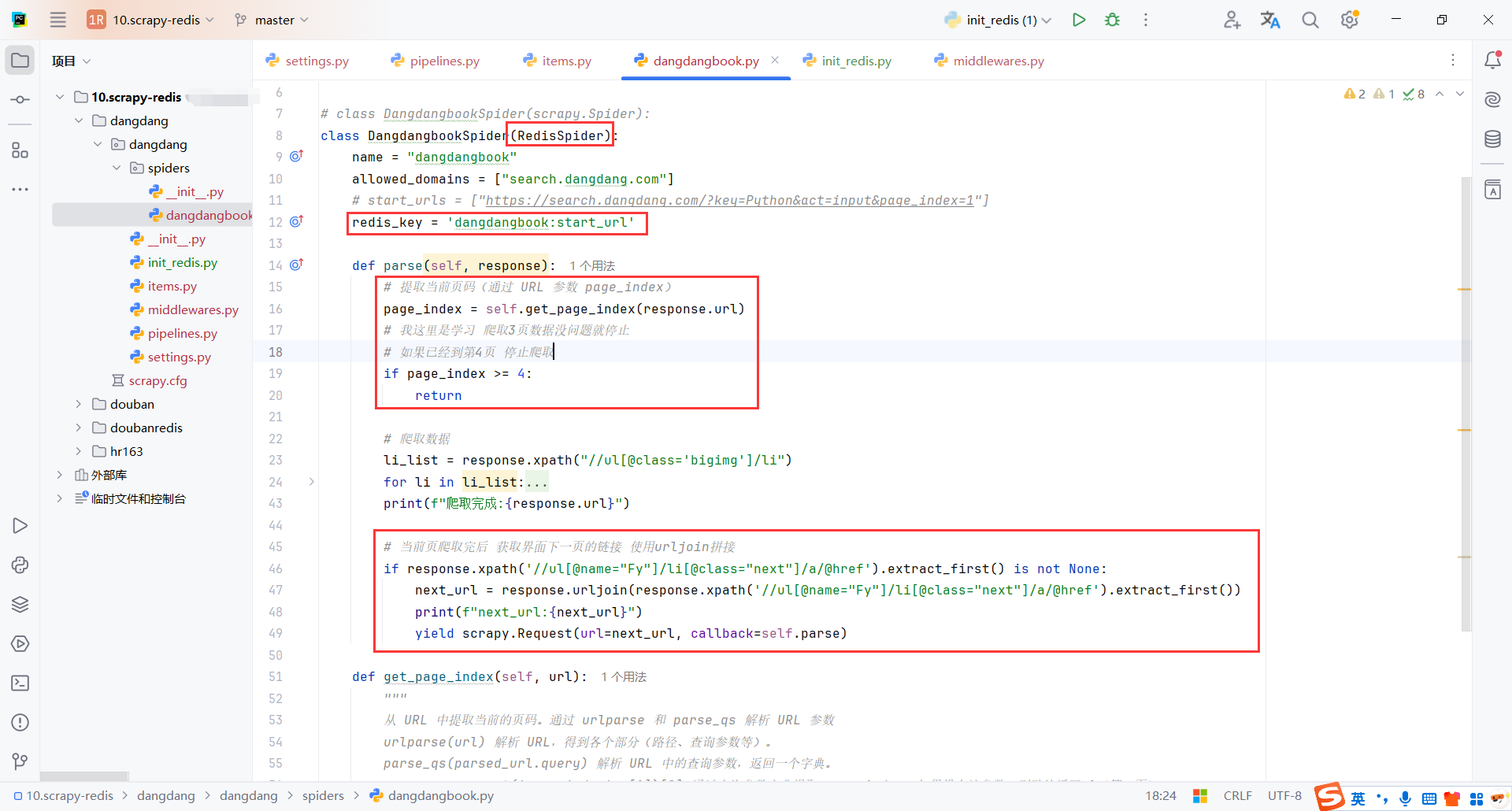Show more tool windows ellipsis

click(x=20, y=190)
